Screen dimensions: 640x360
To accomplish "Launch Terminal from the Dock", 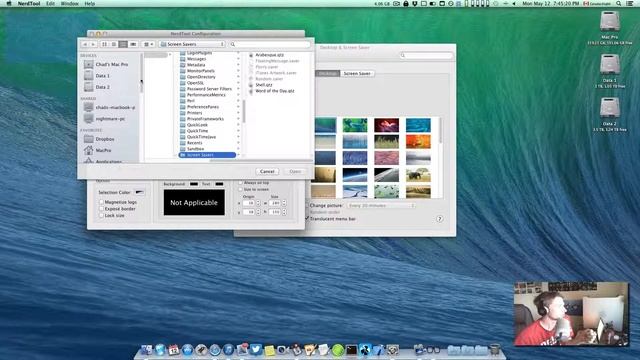I will click(x=351, y=350).
